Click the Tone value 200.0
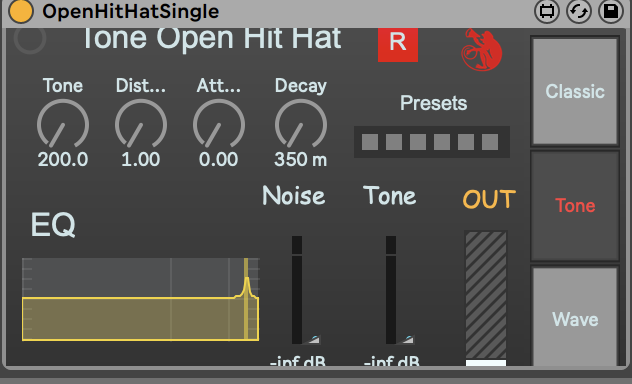 [x=63, y=160]
